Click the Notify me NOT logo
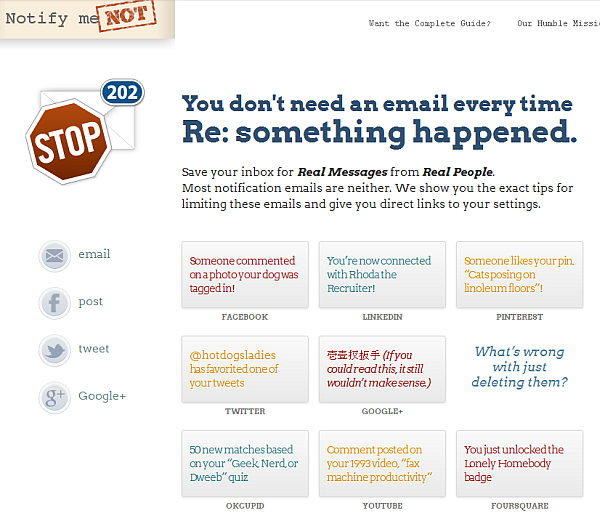 (87, 19)
